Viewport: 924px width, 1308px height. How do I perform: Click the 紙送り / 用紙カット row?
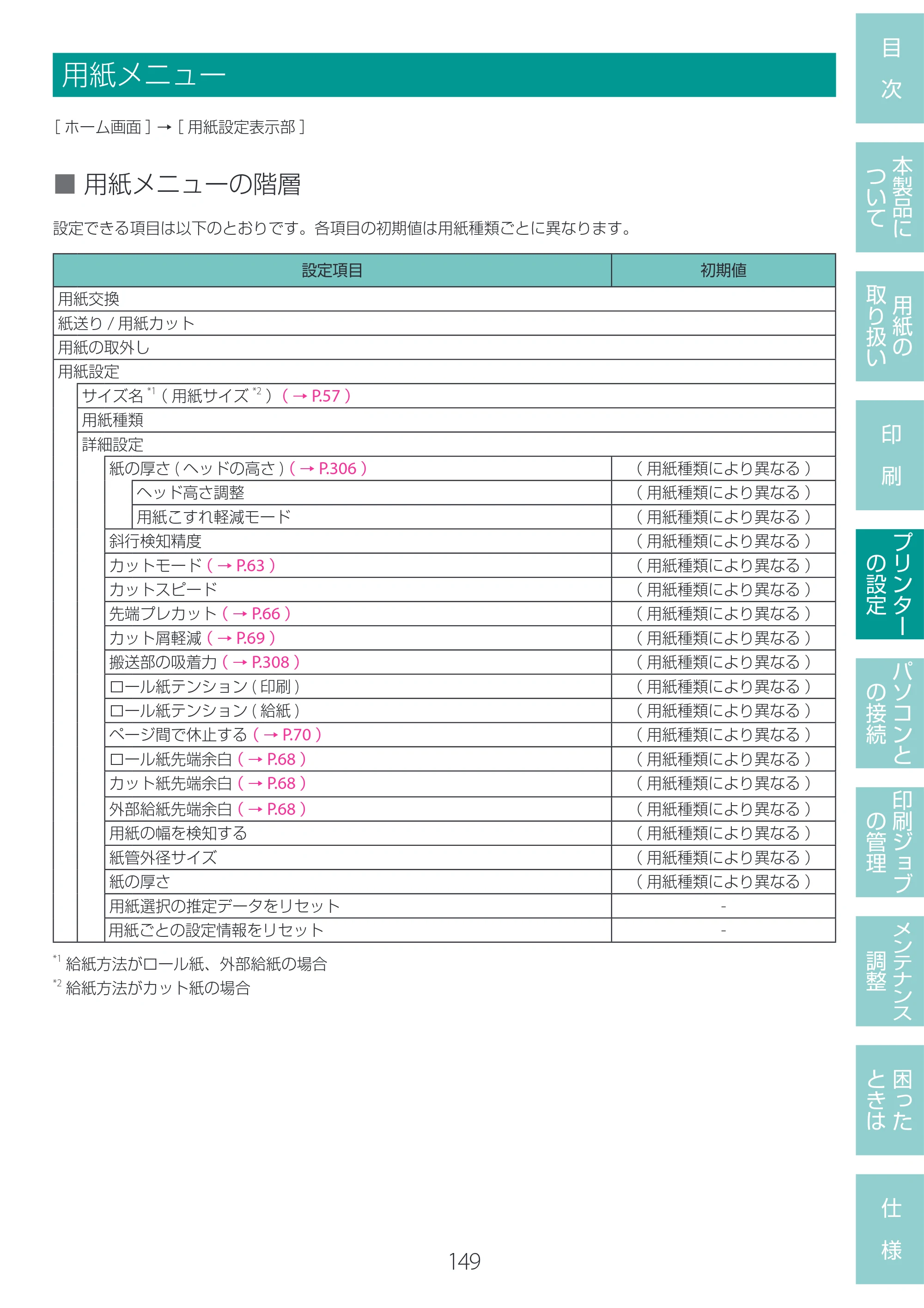click(444, 323)
